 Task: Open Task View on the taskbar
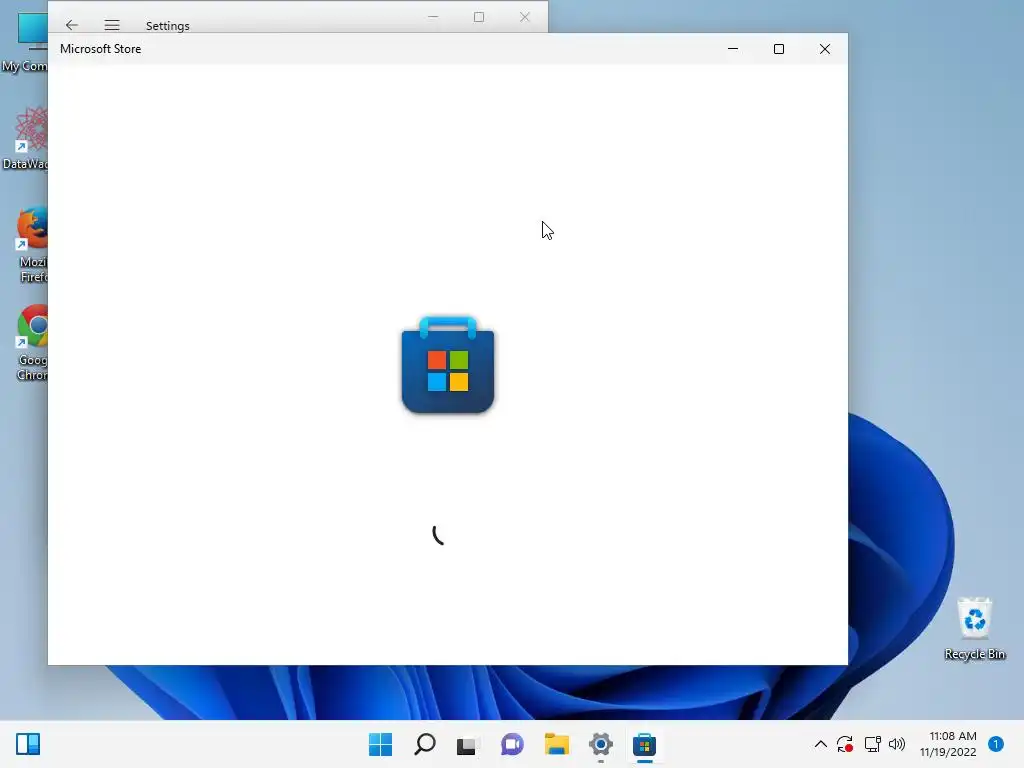click(x=468, y=744)
